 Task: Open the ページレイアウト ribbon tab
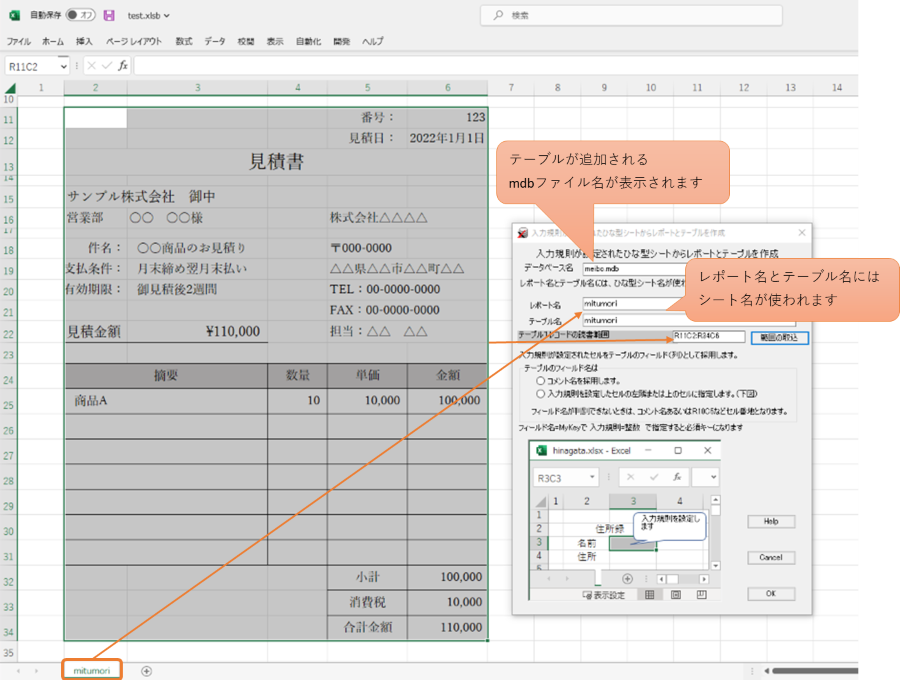134,41
